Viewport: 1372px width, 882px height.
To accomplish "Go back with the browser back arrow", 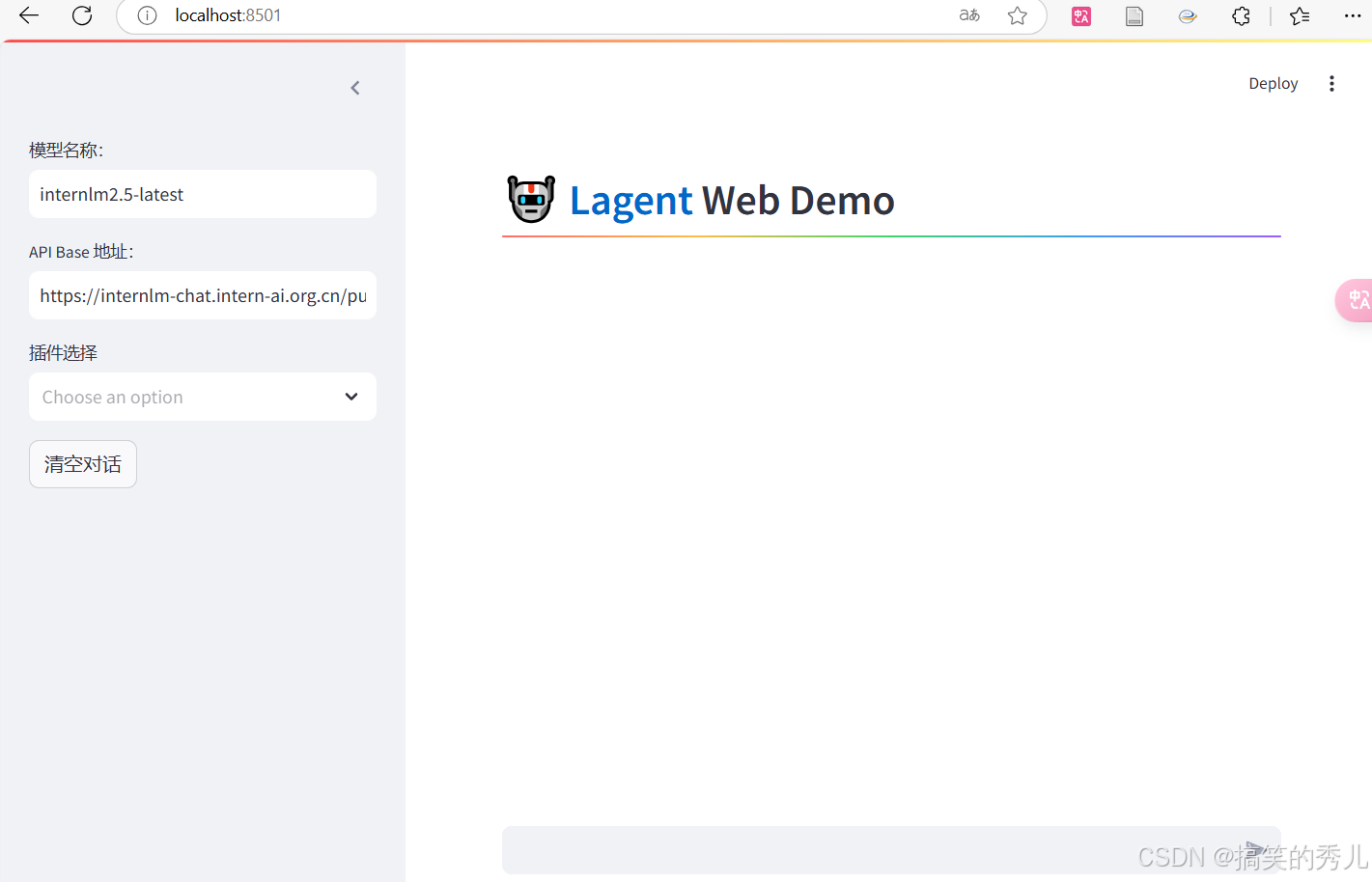I will click(29, 15).
